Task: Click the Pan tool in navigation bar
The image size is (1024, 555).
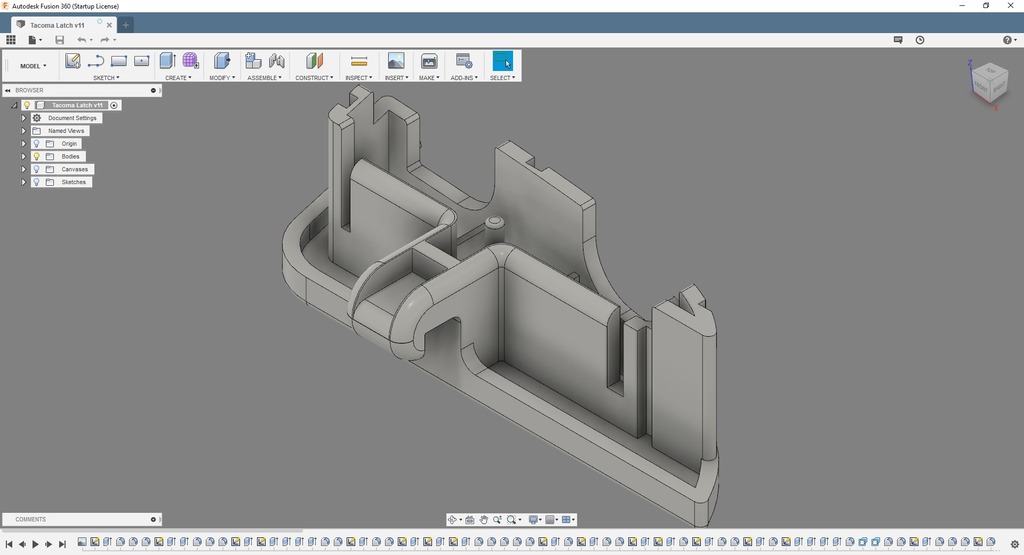Action: [x=484, y=520]
